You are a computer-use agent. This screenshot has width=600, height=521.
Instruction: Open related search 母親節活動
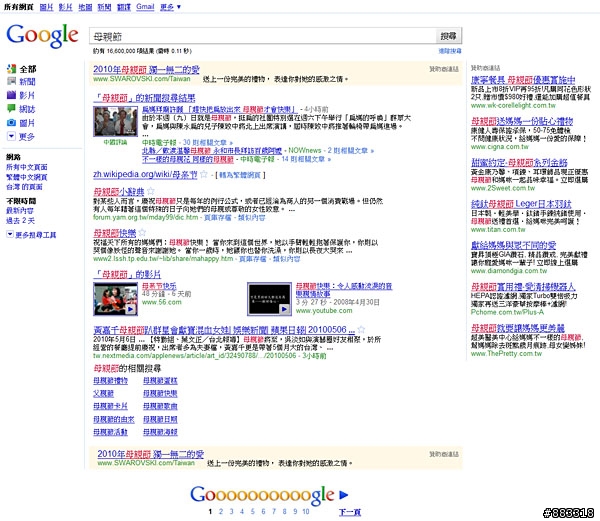(110, 432)
